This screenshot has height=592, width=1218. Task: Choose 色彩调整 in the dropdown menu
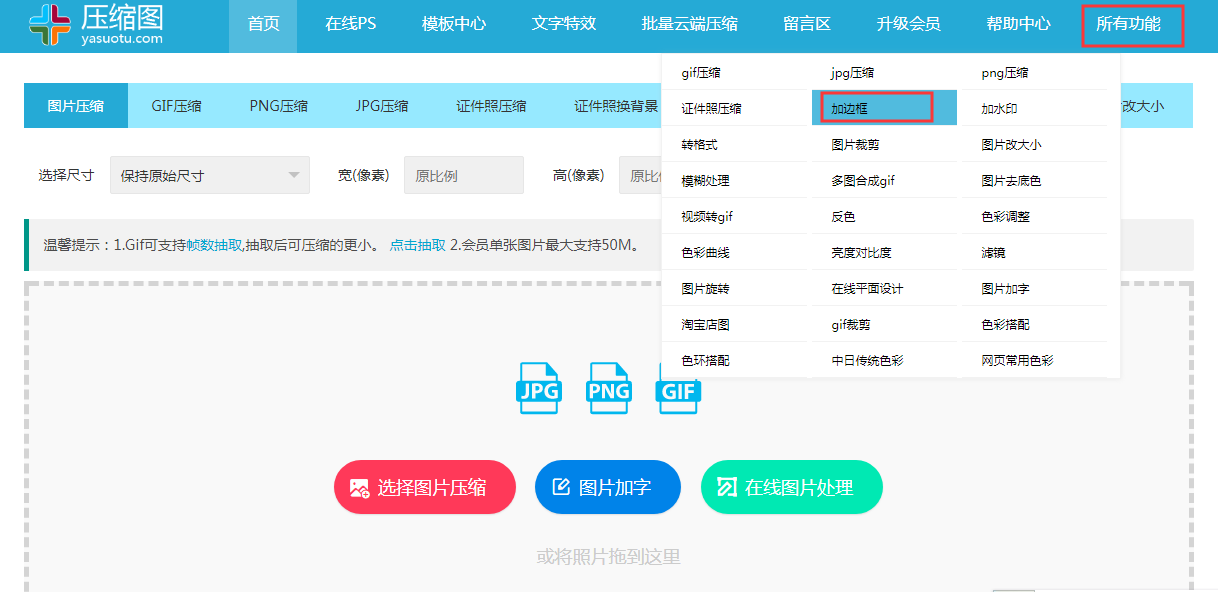tap(1006, 217)
